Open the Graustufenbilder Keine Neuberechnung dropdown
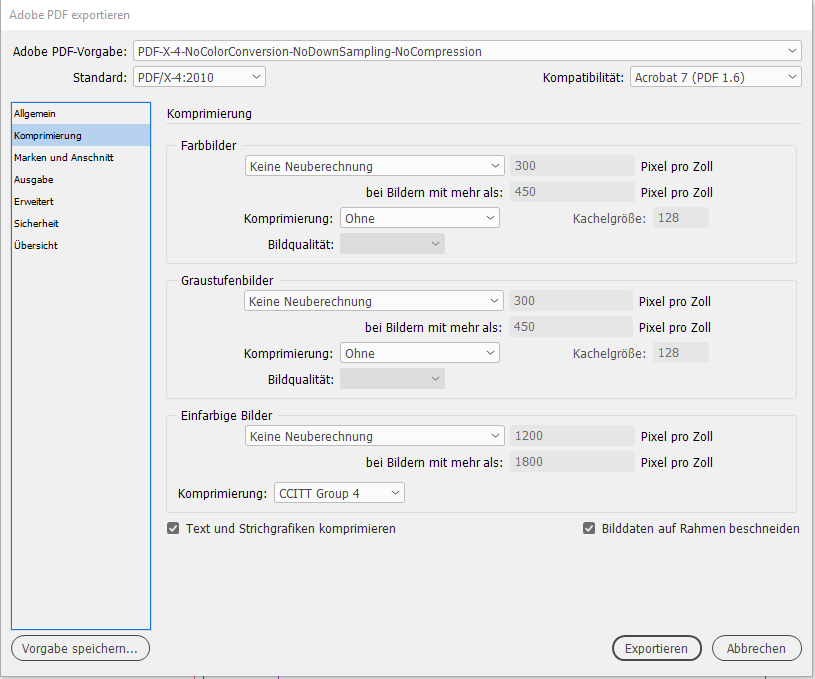Screen dimensions: 815x679 pos(374,301)
